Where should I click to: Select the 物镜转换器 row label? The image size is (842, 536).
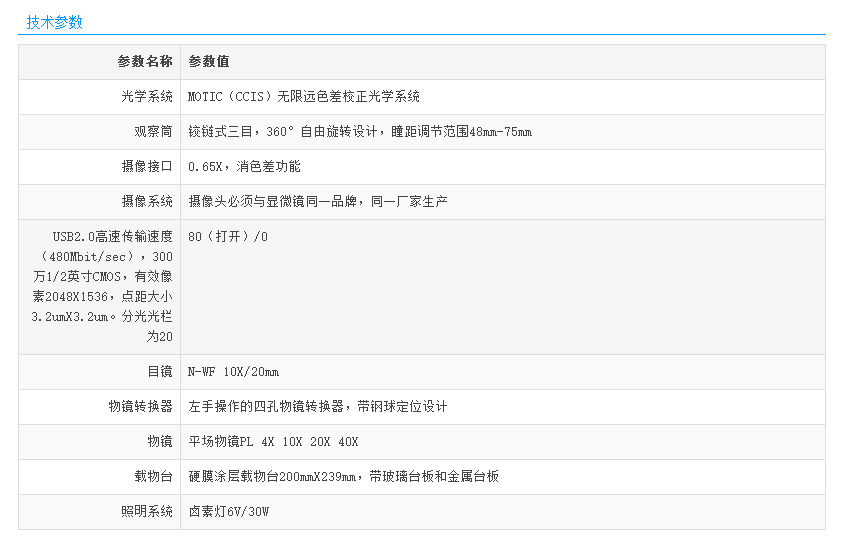click(x=140, y=407)
